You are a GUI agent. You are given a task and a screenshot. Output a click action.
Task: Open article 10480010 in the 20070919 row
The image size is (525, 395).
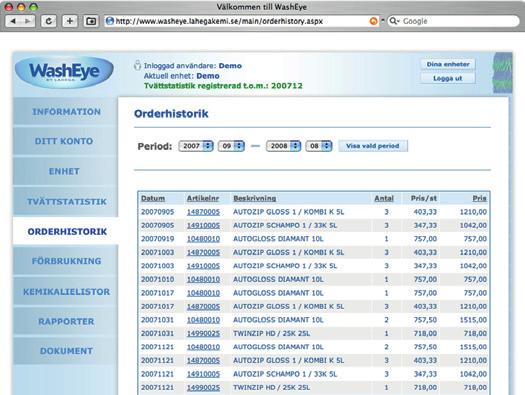coord(203,239)
